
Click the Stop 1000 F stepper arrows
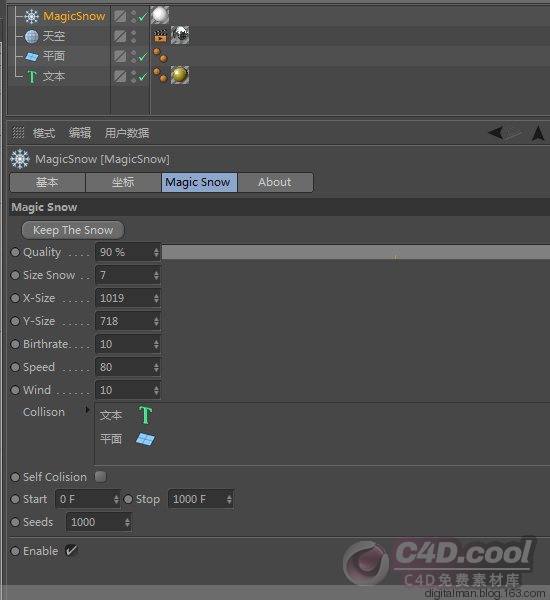(229, 499)
